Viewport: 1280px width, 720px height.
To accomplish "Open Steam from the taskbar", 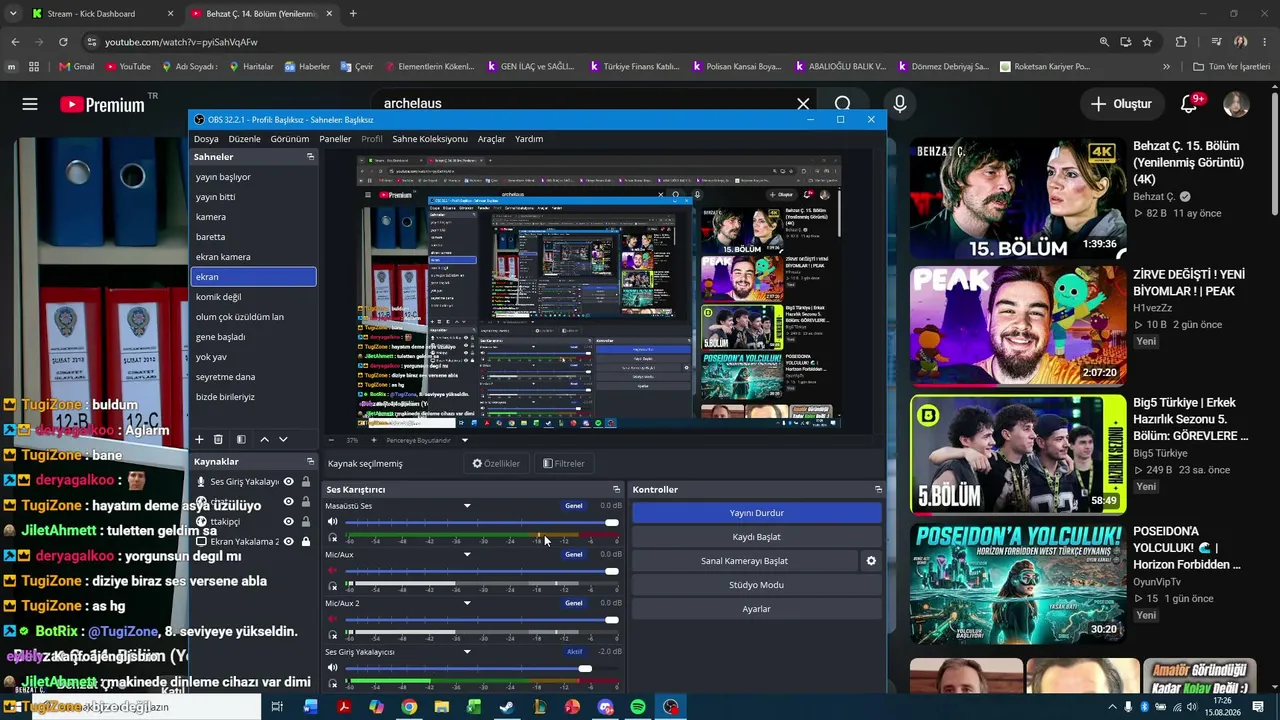I will click(x=507, y=707).
